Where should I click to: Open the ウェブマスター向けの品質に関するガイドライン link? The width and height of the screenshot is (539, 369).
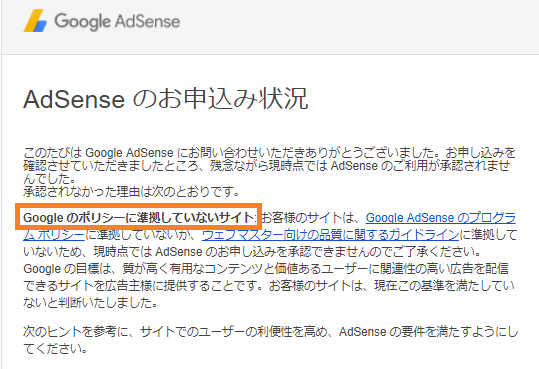click(331, 235)
